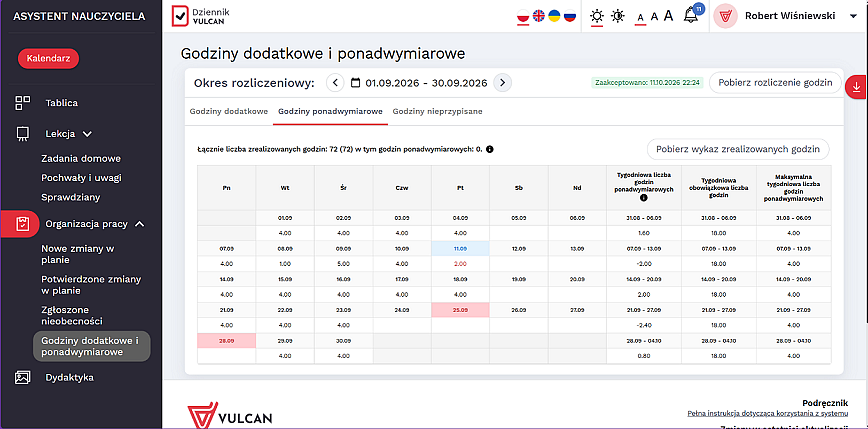Click the pink 28.09 date cell

coord(226,341)
